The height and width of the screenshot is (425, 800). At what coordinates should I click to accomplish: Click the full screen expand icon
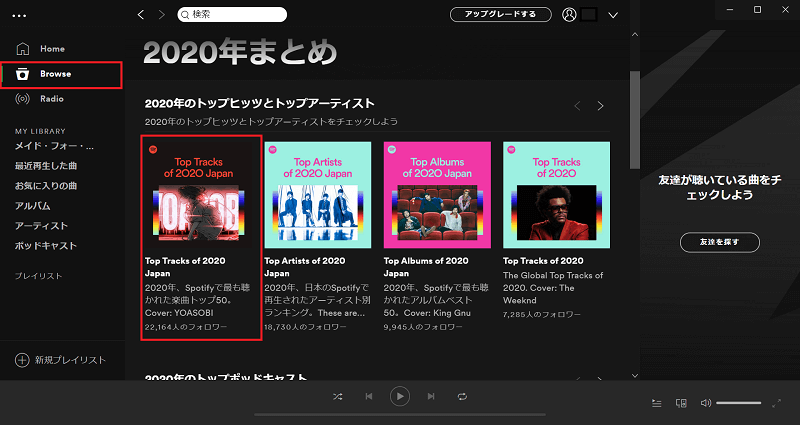pyautogui.click(x=777, y=403)
